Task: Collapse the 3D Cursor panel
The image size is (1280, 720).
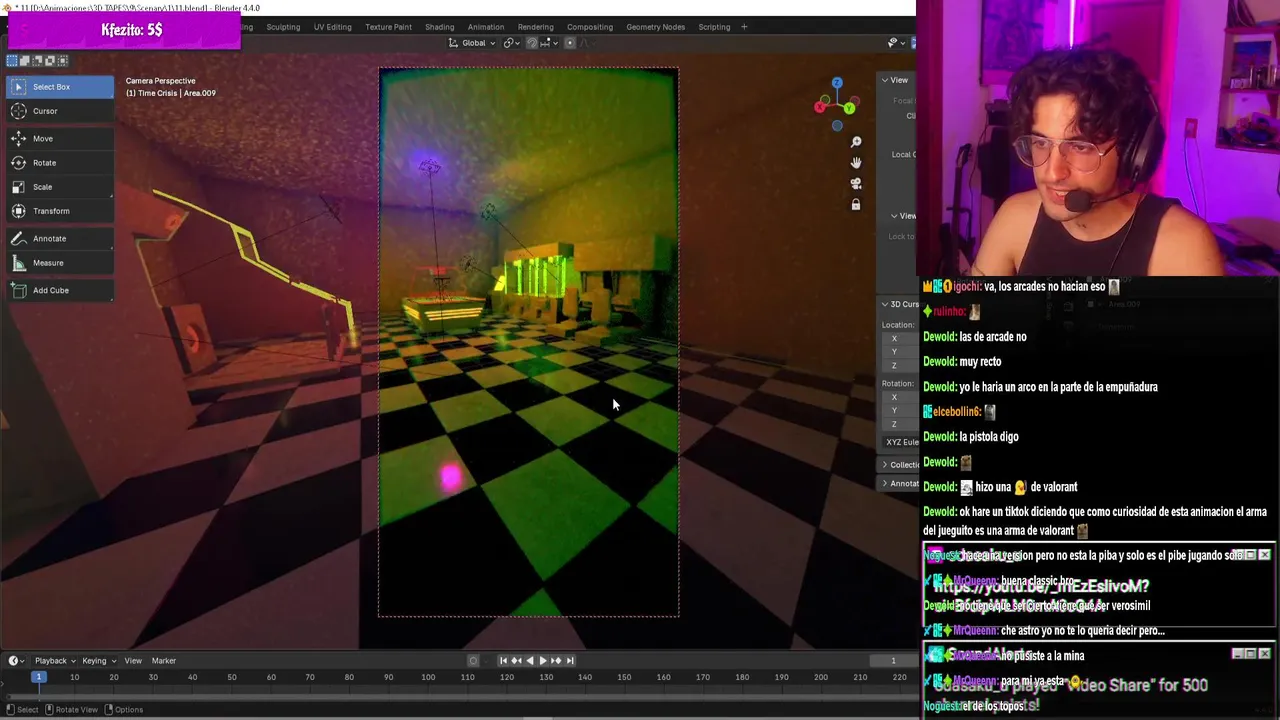Action: (x=899, y=304)
